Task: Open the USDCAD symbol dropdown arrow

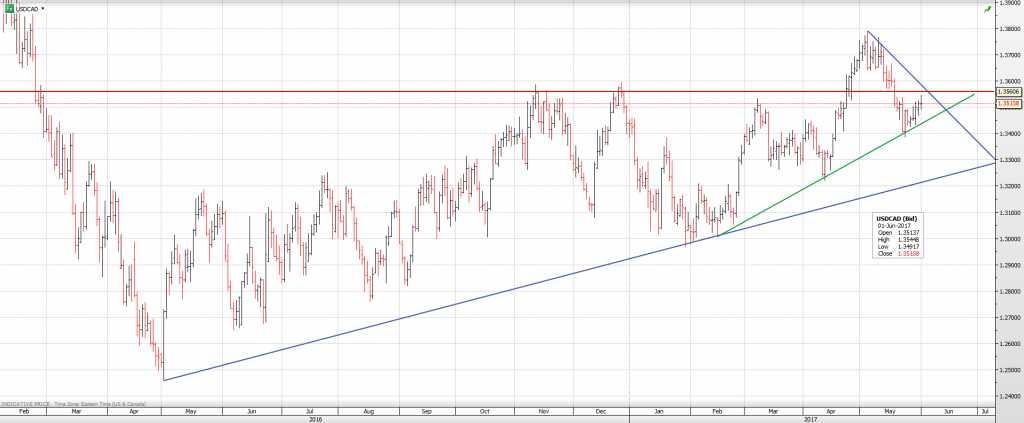Action: coord(43,8)
